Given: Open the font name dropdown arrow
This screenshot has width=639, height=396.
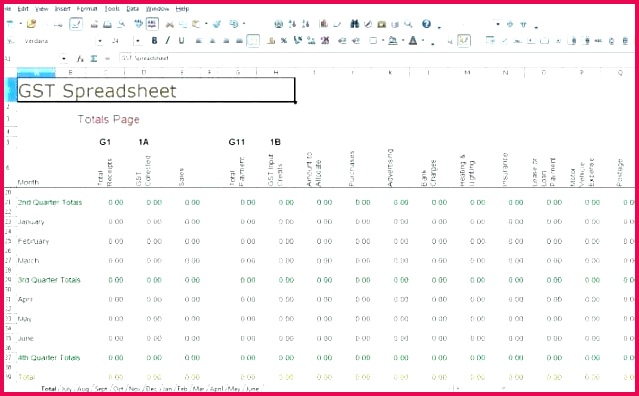Looking at the screenshot, I should coord(99,41).
